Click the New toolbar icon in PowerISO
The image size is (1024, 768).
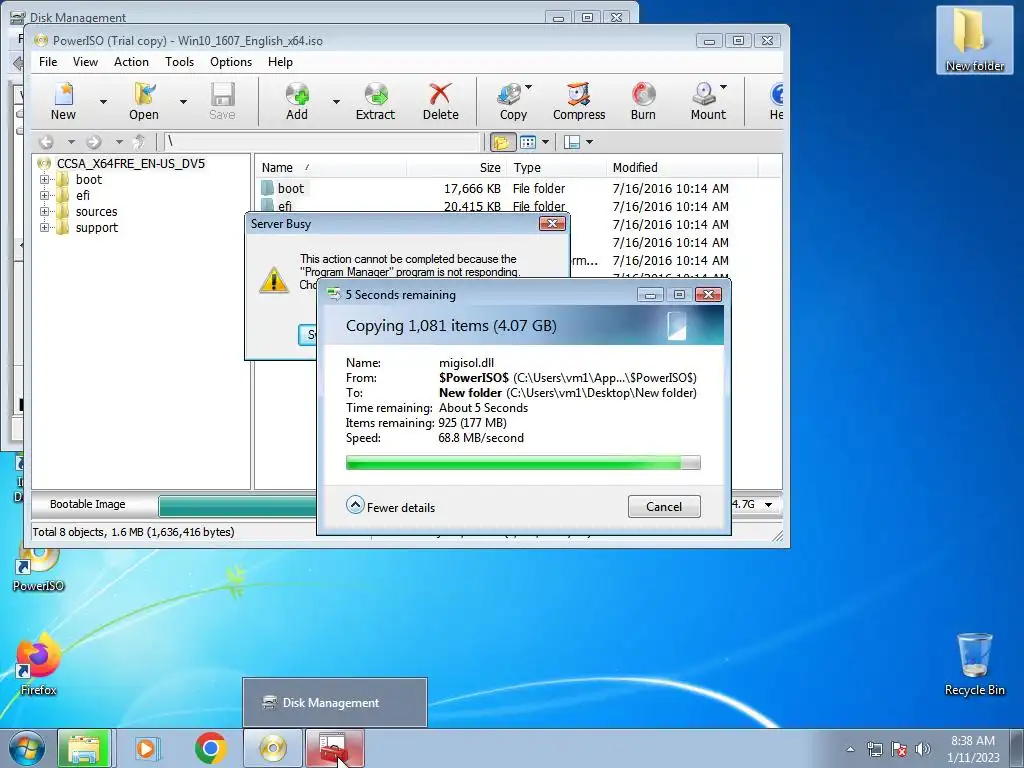pyautogui.click(x=63, y=101)
